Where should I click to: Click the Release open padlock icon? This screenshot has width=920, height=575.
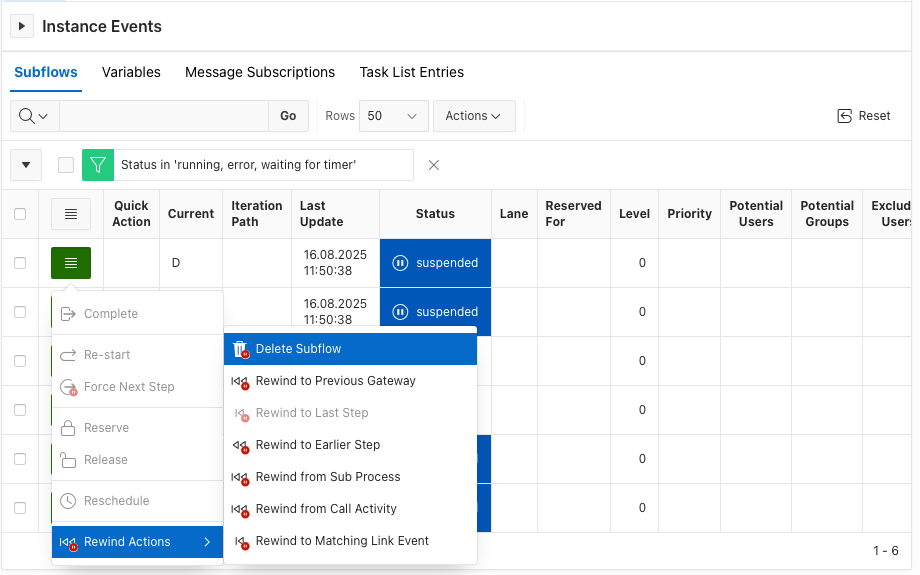pyautogui.click(x=68, y=460)
